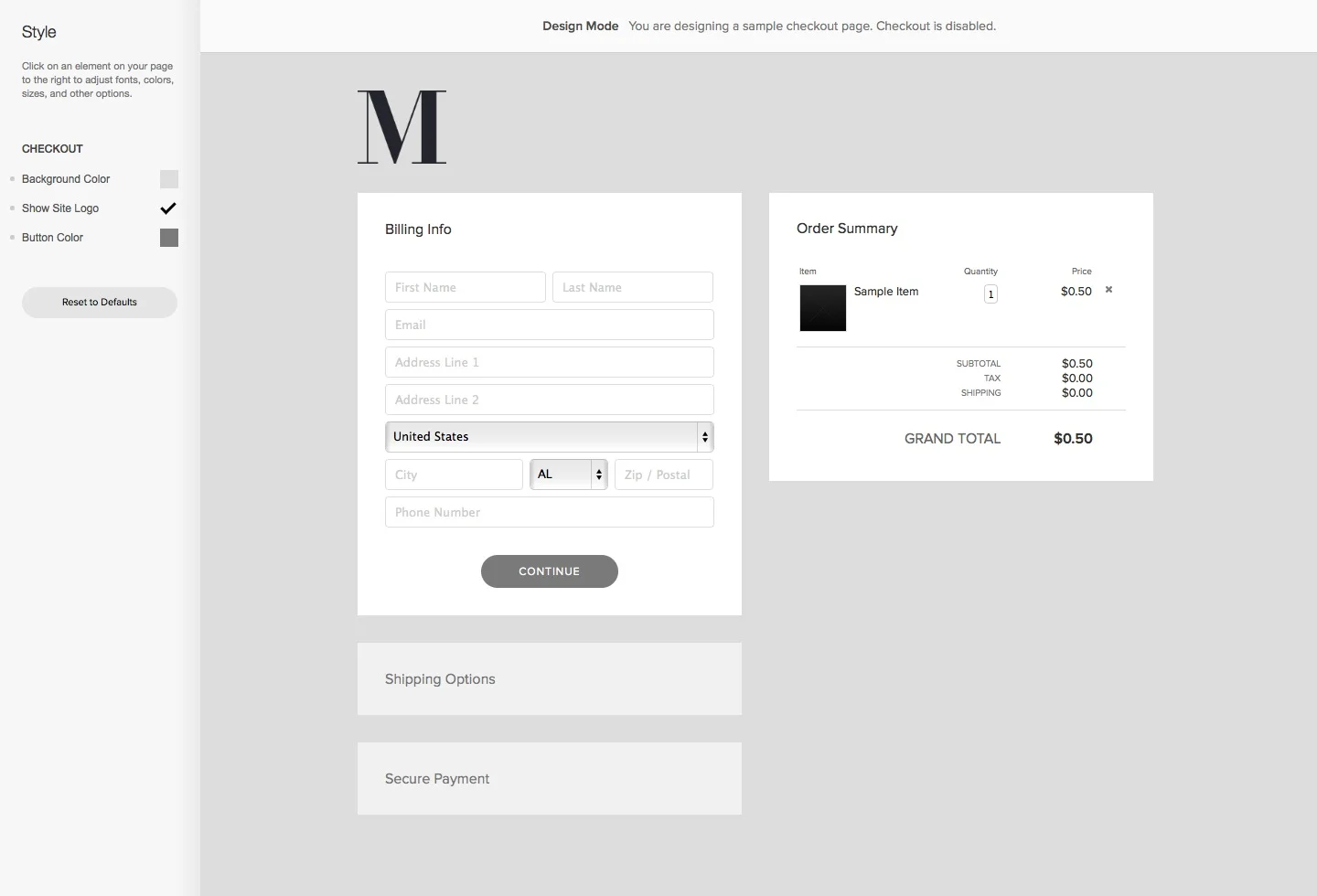This screenshot has height=896, width=1317.
Task: Open the United States country dropdown
Action: (540, 437)
